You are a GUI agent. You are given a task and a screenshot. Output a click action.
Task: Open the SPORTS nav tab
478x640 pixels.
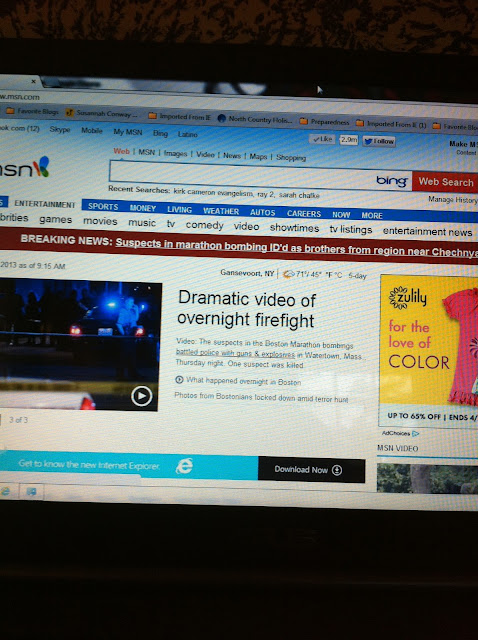coord(103,207)
